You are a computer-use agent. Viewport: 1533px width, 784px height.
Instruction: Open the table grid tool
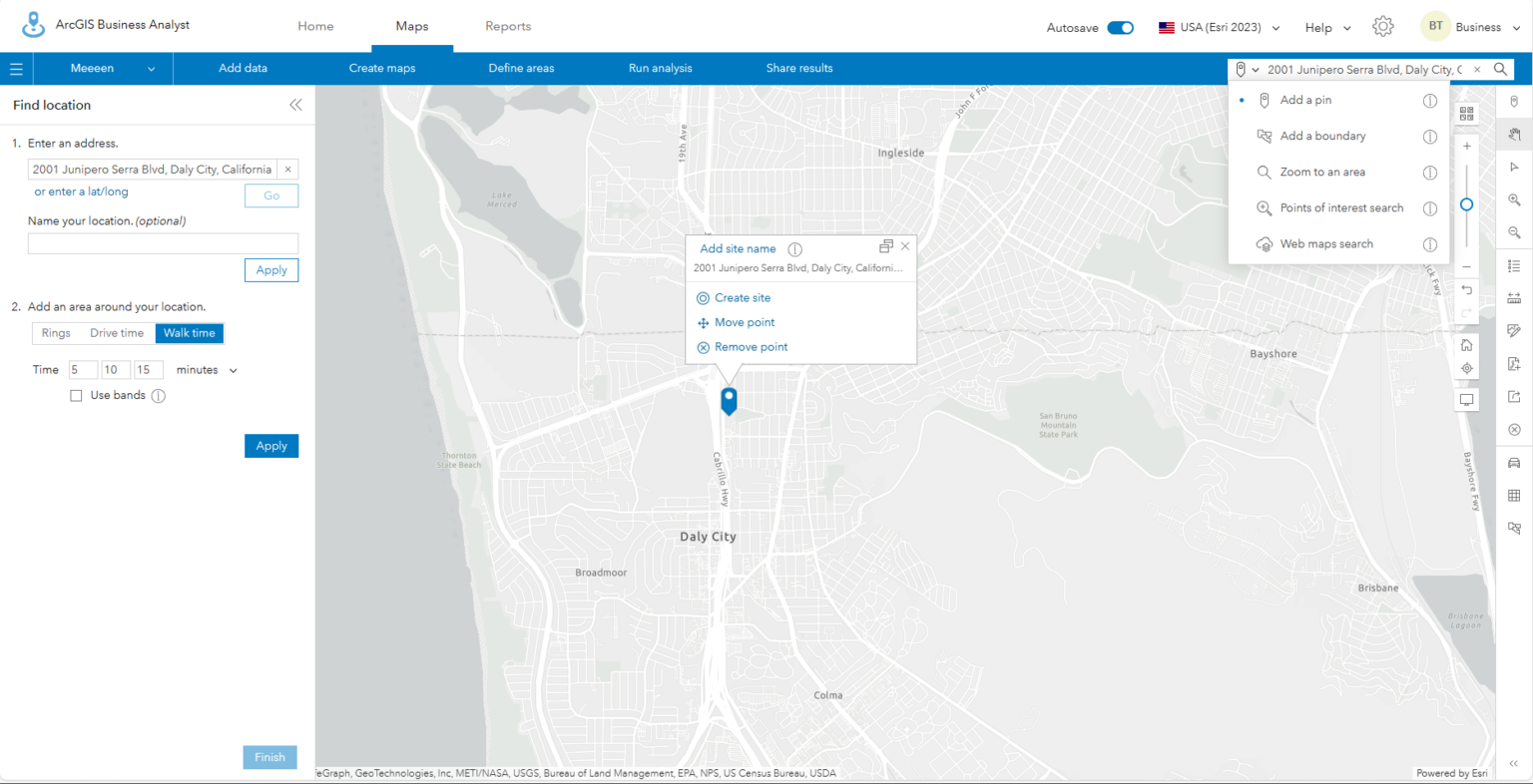point(1514,496)
